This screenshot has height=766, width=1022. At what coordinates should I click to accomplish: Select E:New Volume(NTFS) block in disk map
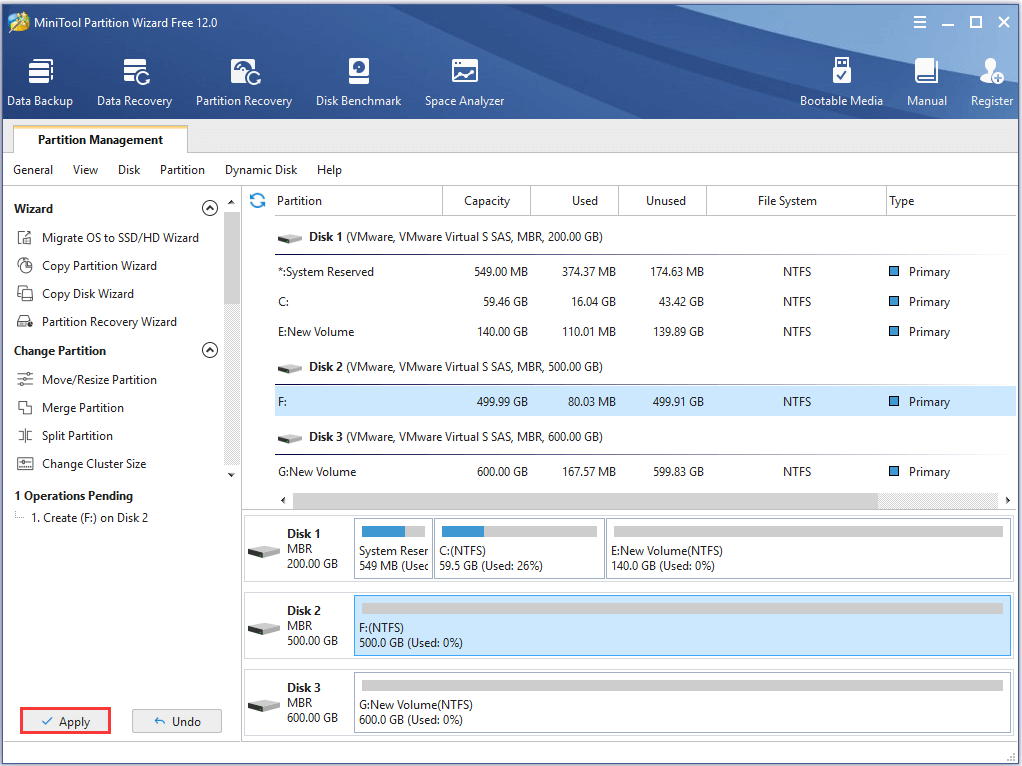[808, 548]
